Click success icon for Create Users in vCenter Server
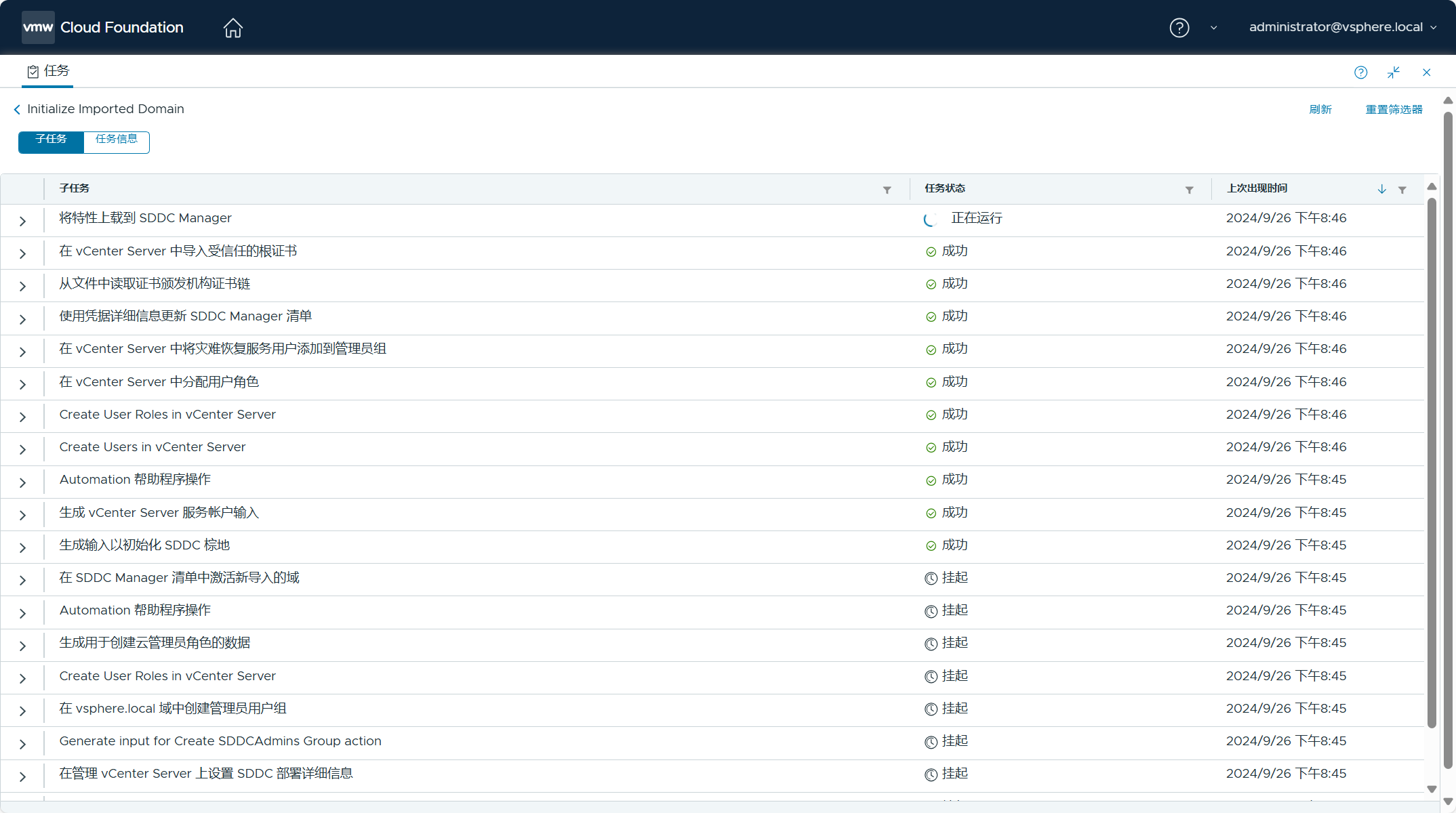The width and height of the screenshot is (1456, 813). coord(931,448)
